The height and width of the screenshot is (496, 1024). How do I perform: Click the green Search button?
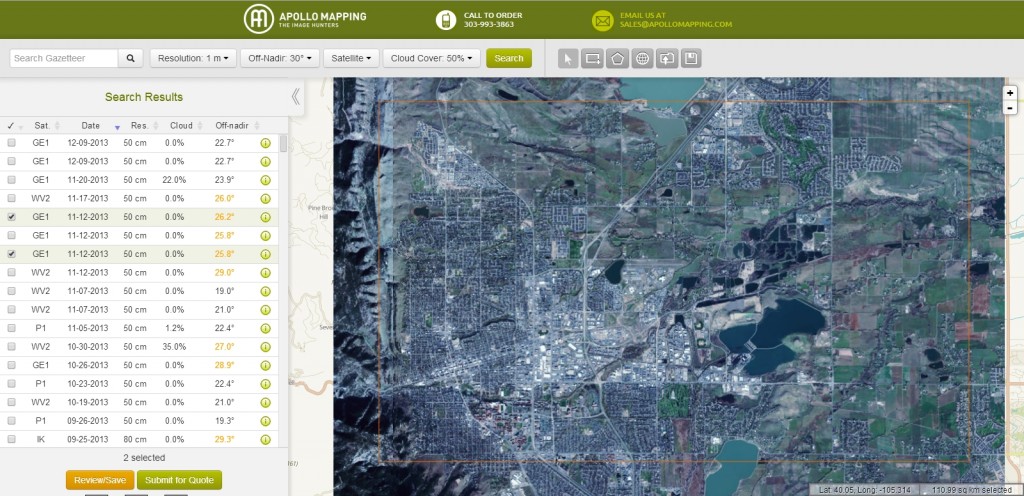[509, 58]
